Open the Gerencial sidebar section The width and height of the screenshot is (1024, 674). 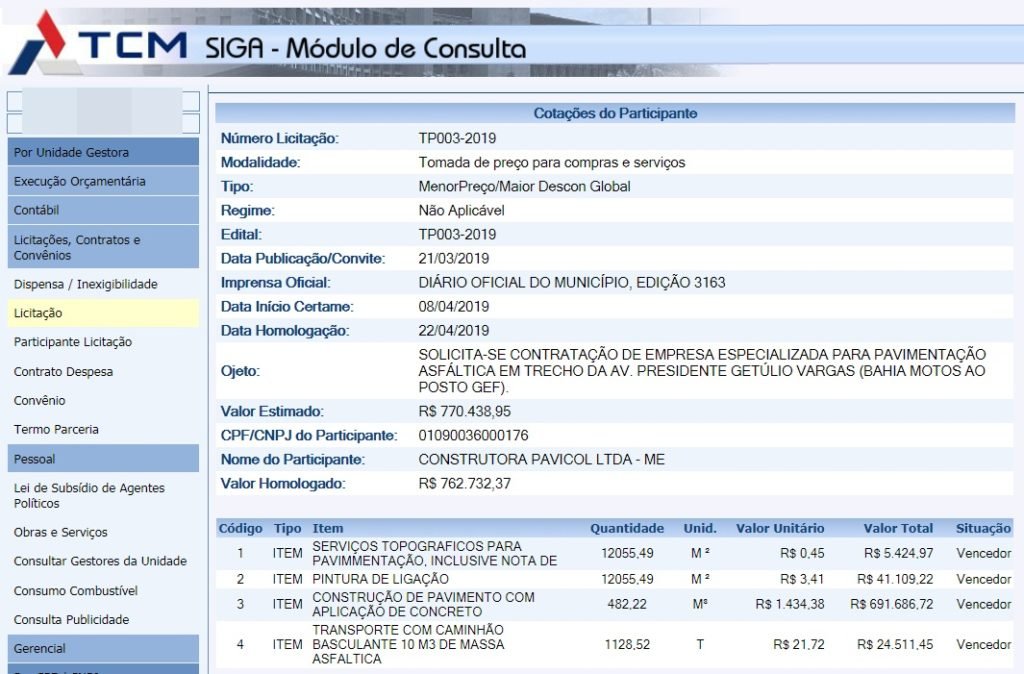point(103,648)
